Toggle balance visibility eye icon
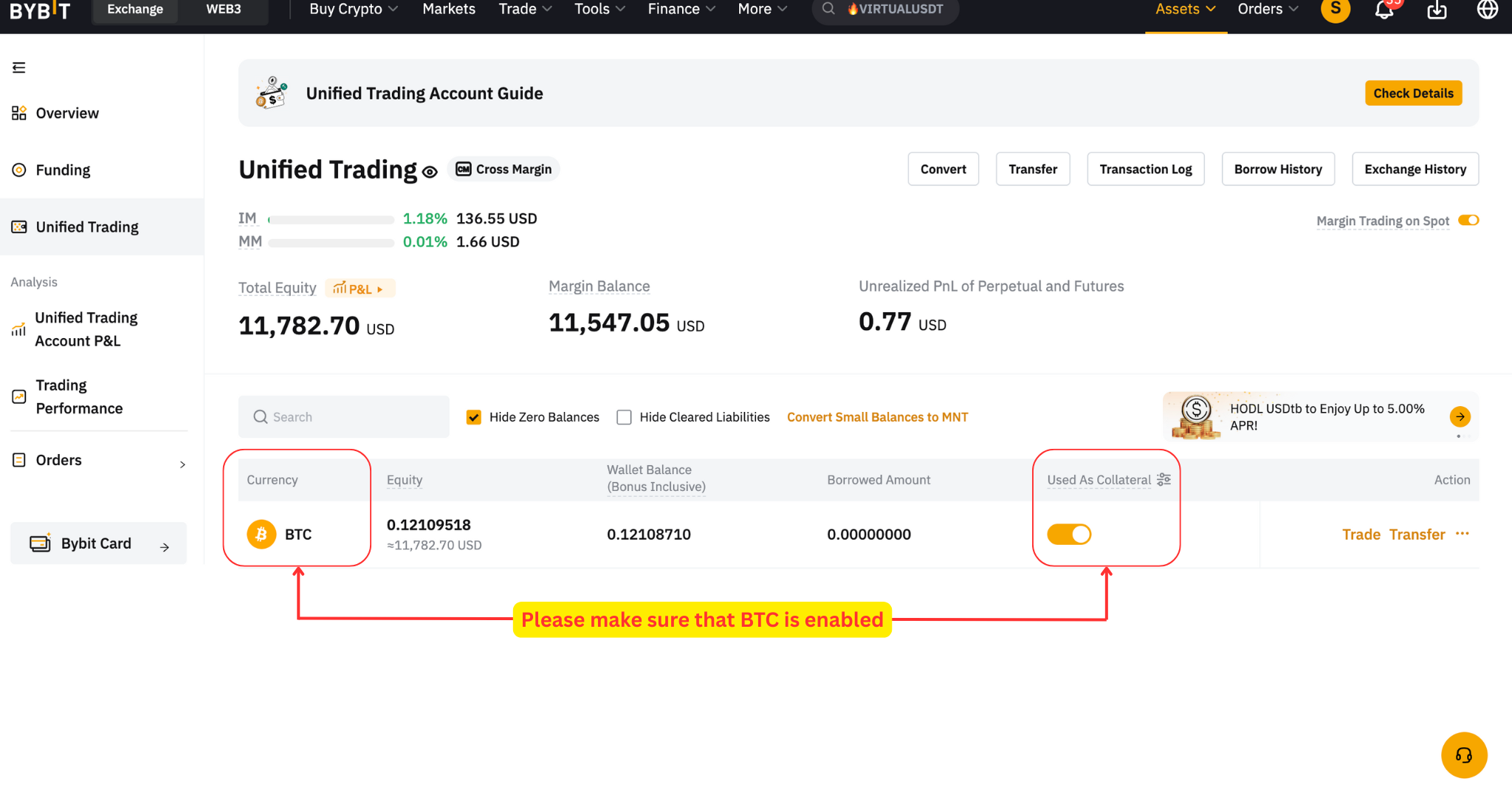Screen dimensions: 1512x787 click(430, 172)
